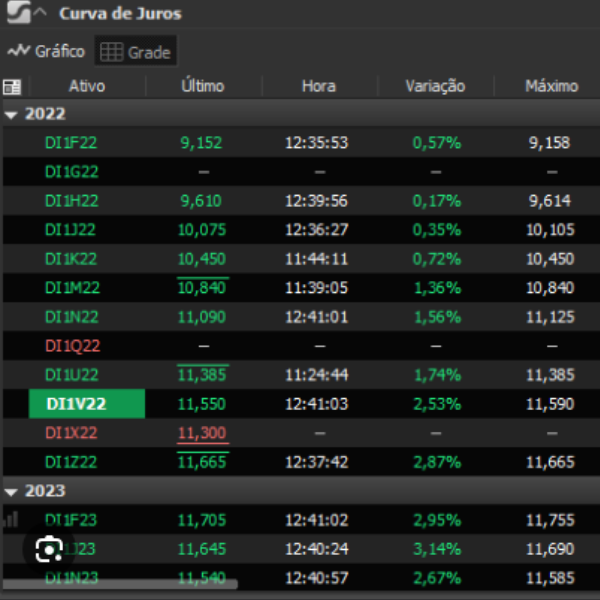Viewport: 600px width, 600px height.
Task: Collapse the 2022 group
Action: (11, 114)
